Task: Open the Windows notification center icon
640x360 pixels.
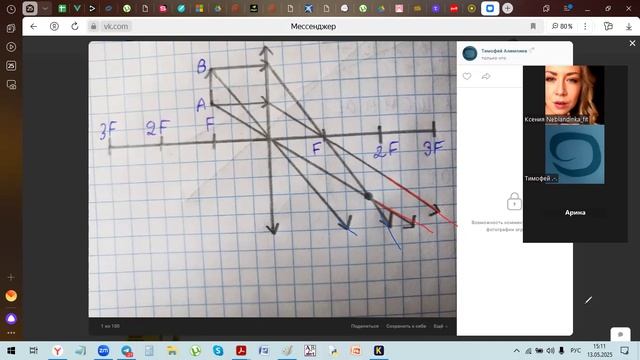Action: [x=624, y=351]
